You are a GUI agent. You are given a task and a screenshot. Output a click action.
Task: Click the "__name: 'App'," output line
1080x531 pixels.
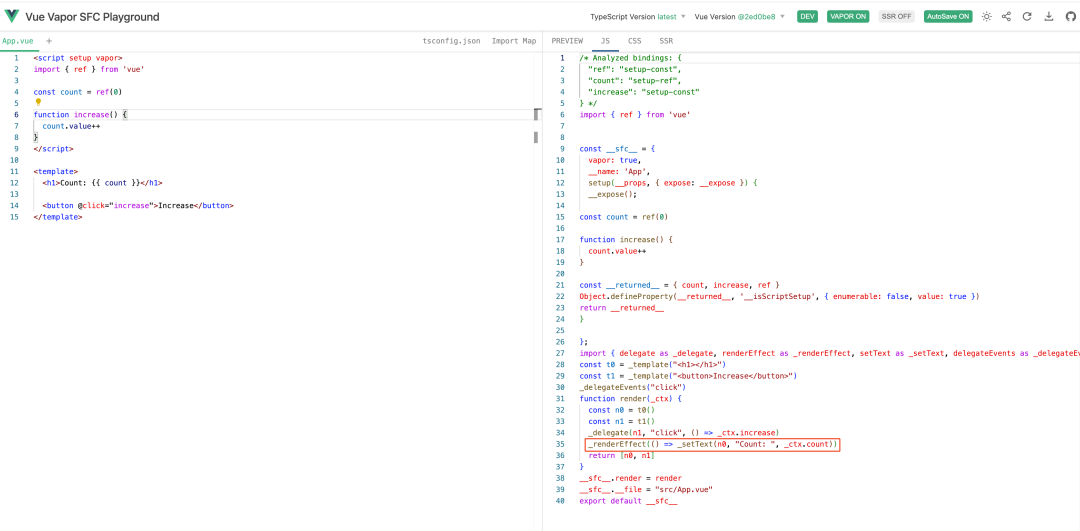[619, 171]
